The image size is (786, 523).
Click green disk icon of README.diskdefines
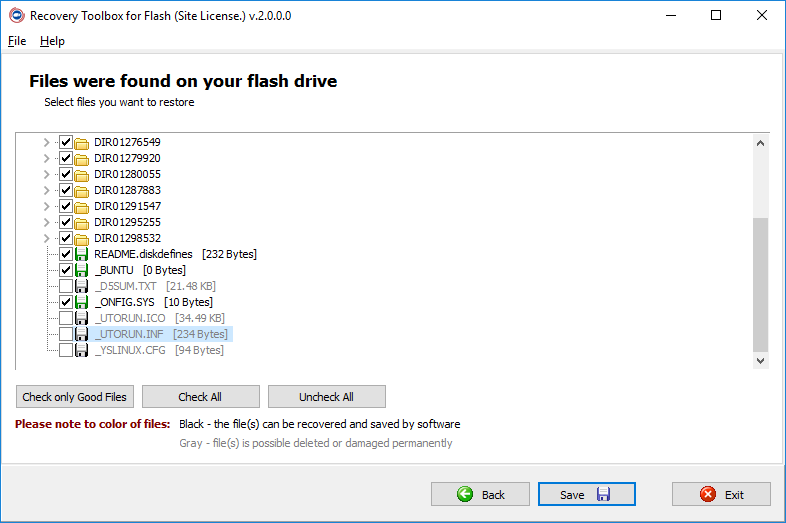click(82, 254)
